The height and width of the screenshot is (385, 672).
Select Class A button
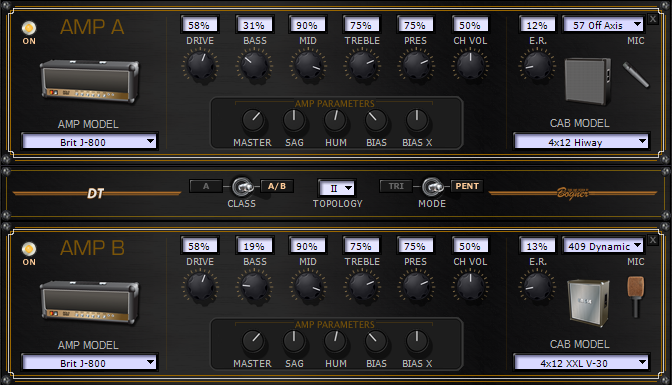[x=206, y=186]
